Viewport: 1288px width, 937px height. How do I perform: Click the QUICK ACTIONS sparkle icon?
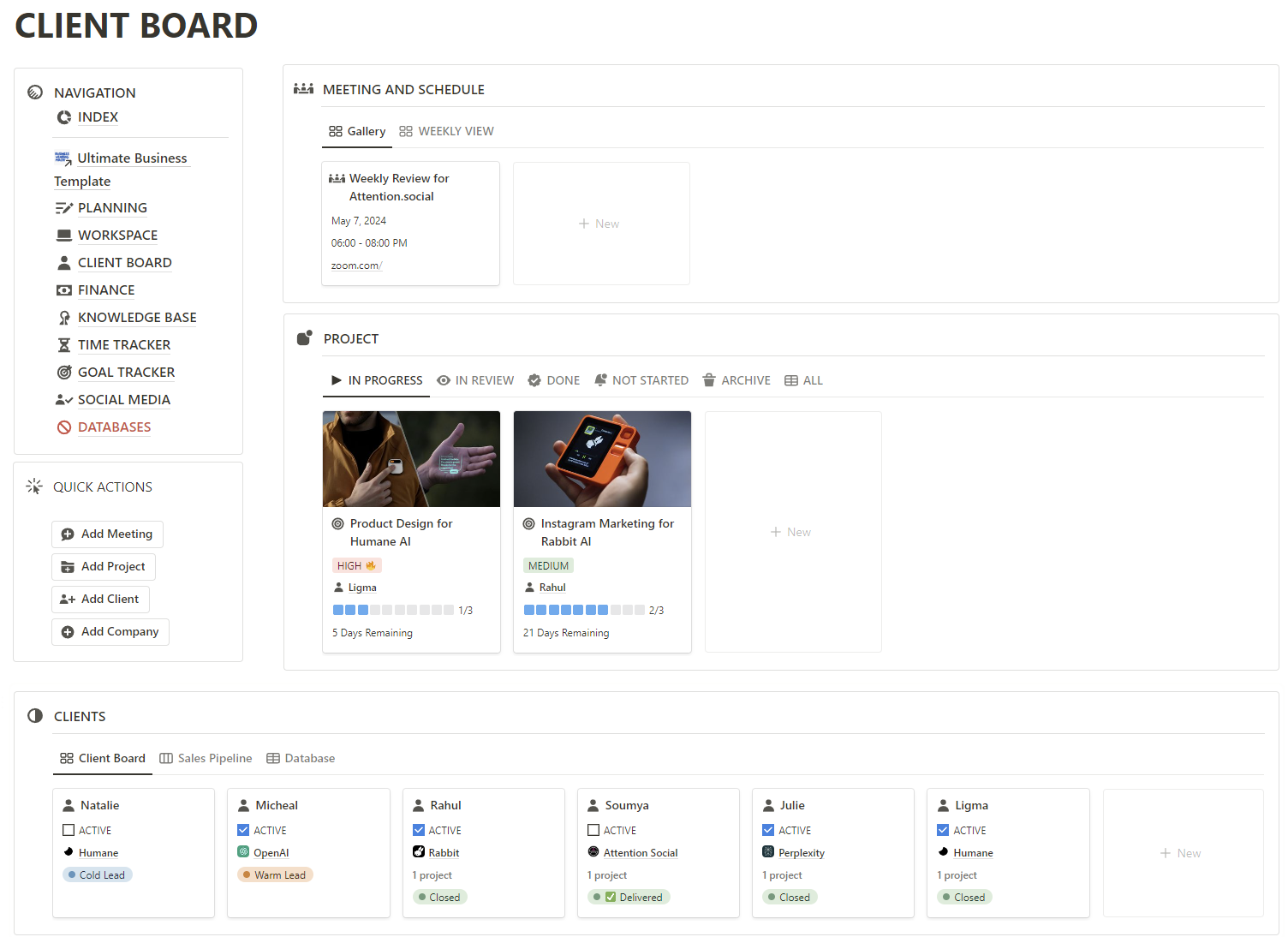click(x=34, y=486)
